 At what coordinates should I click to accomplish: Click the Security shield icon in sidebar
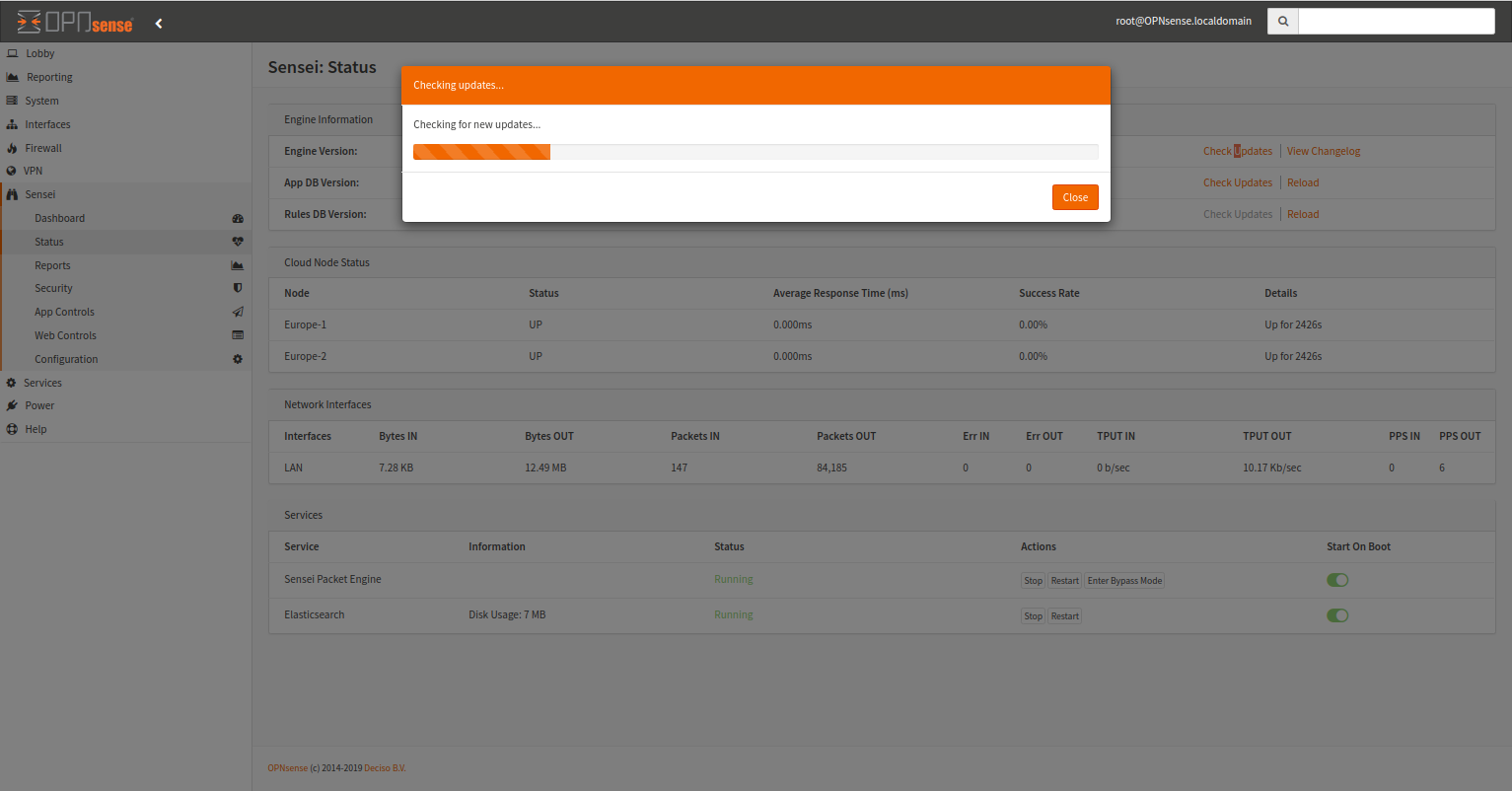(238, 288)
